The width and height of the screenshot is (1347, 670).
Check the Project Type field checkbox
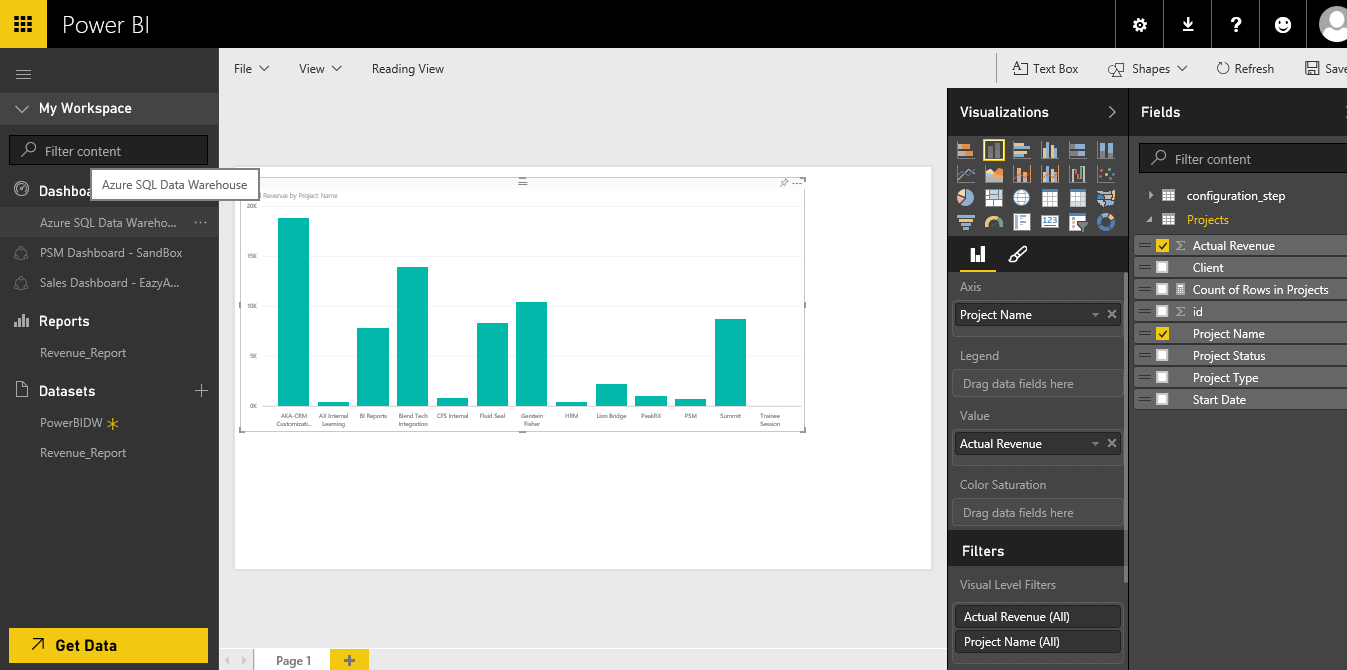click(x=1162, y=378)
